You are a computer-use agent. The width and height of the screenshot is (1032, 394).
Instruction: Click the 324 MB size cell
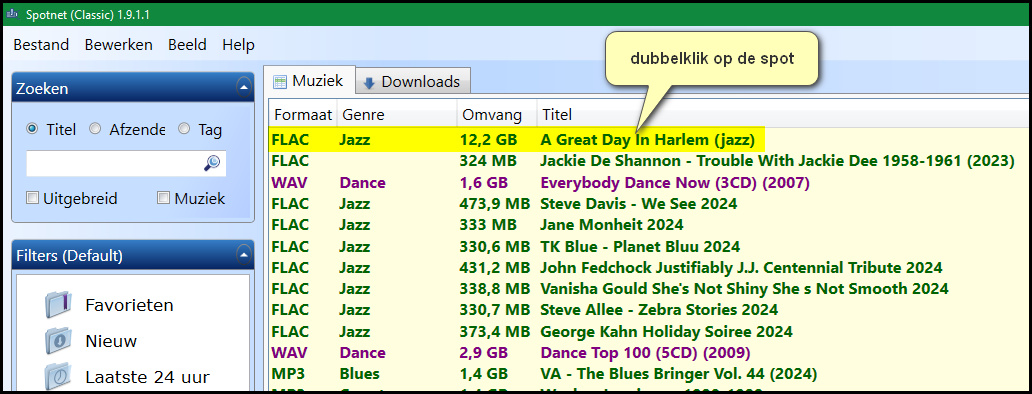click(x=488, y=160)
